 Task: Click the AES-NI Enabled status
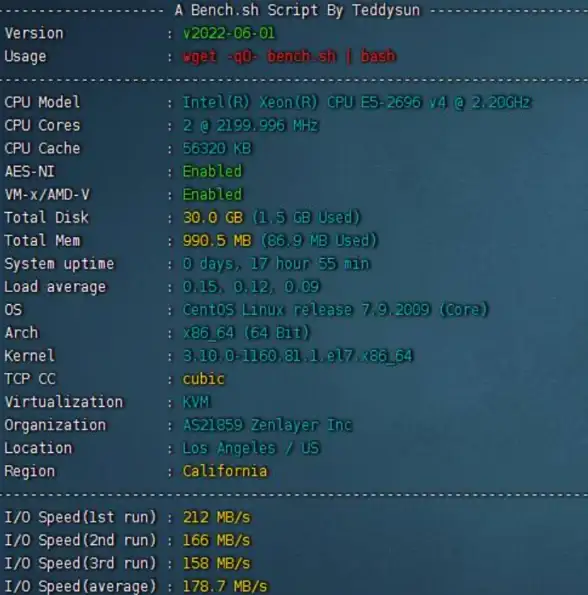click(212, 172)
